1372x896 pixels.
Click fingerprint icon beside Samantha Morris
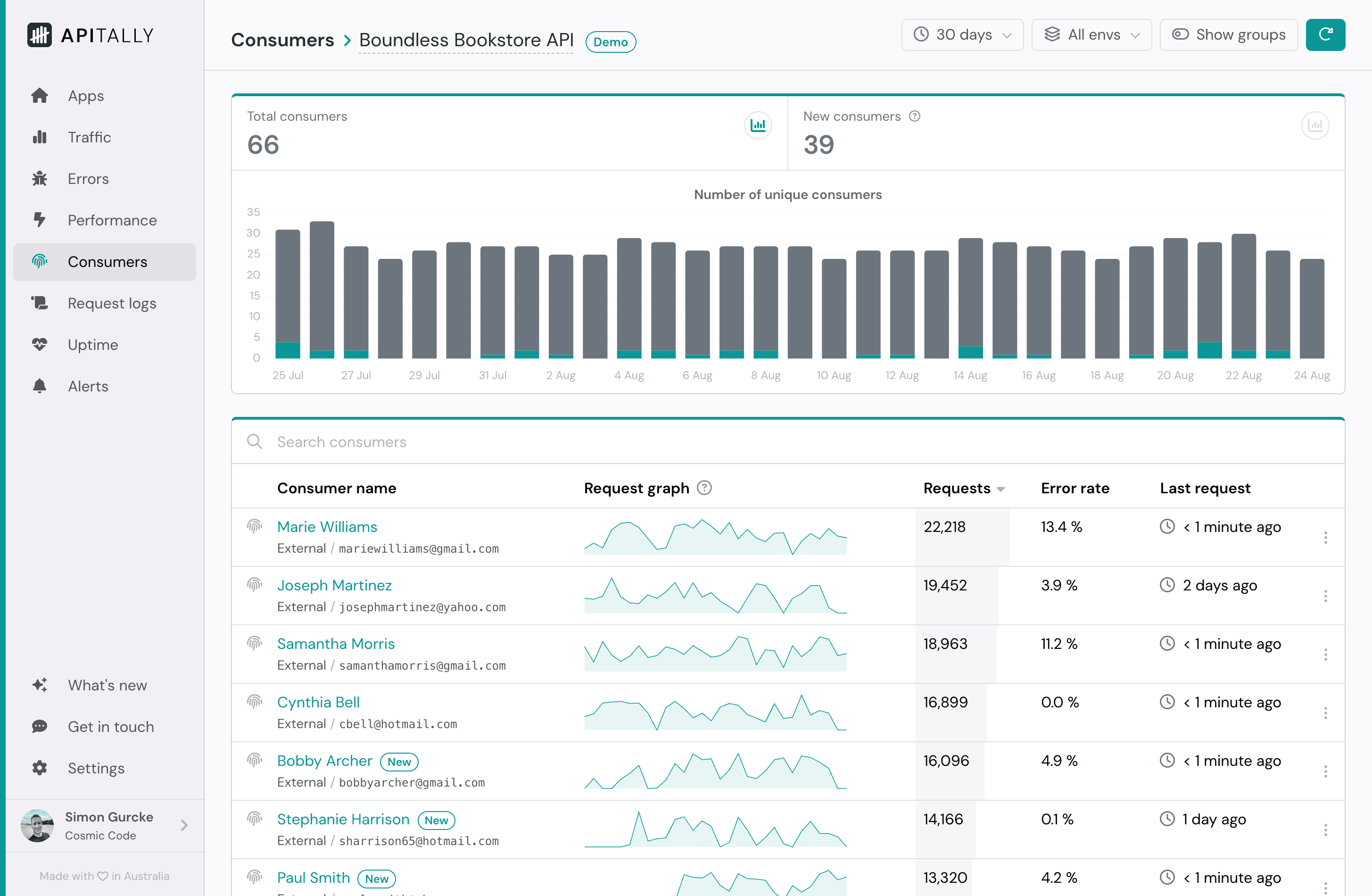pos(254,643)
